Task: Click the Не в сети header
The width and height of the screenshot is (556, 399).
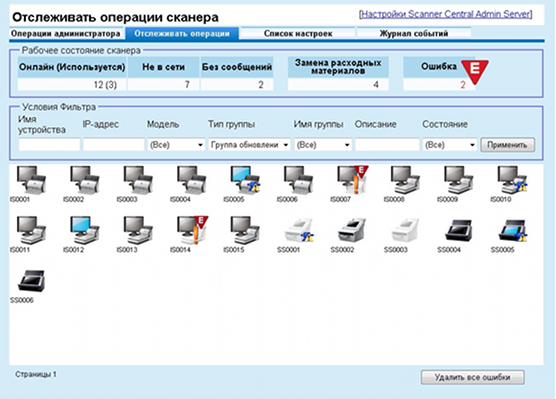Action: (163, 67)
